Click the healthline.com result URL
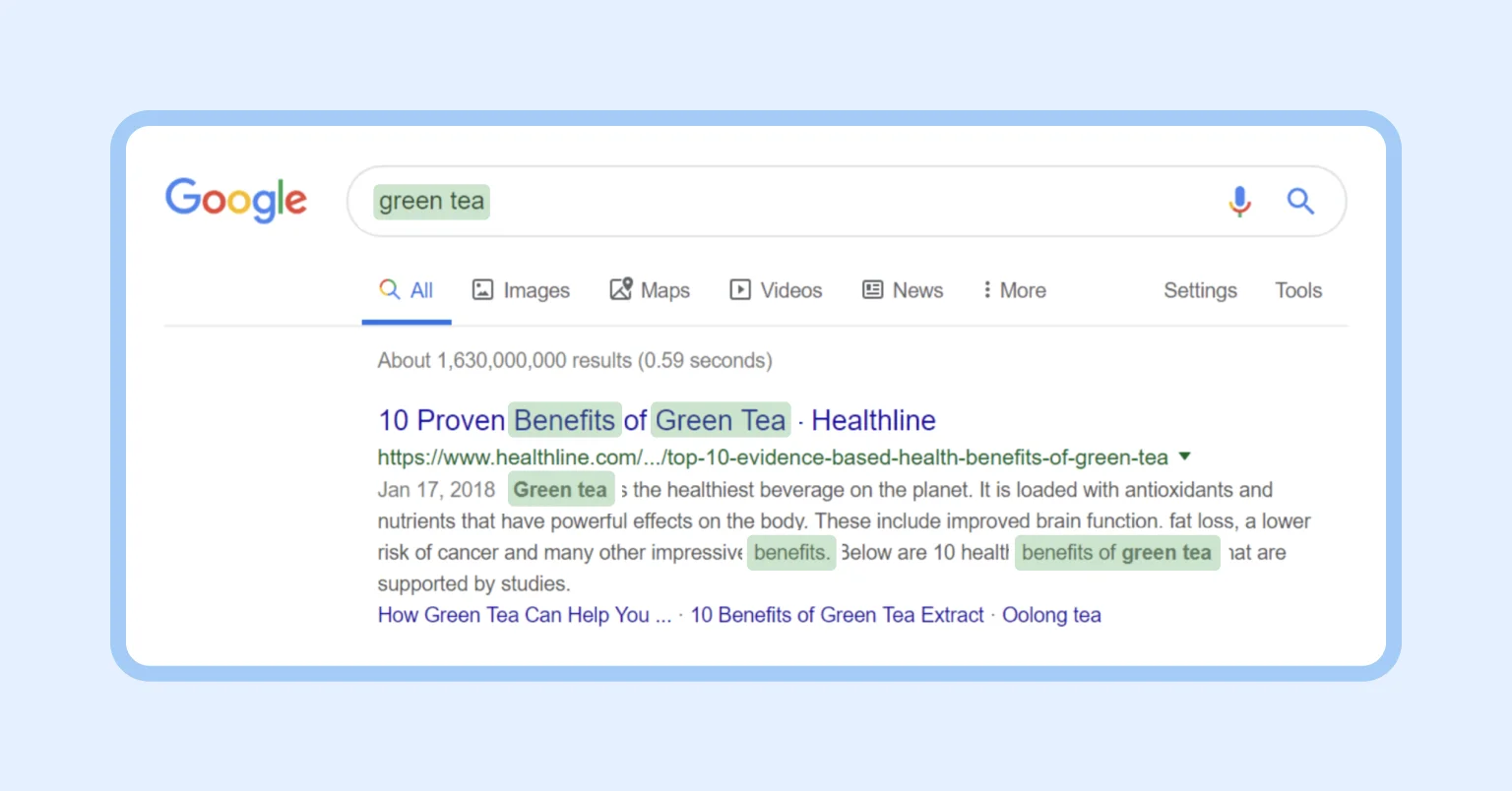1512x791 pixels. click(773, 457)
